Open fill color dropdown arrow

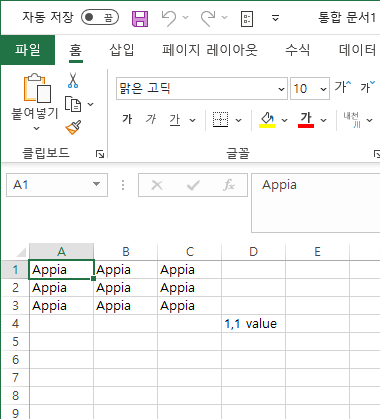click(x=284, y=120)
